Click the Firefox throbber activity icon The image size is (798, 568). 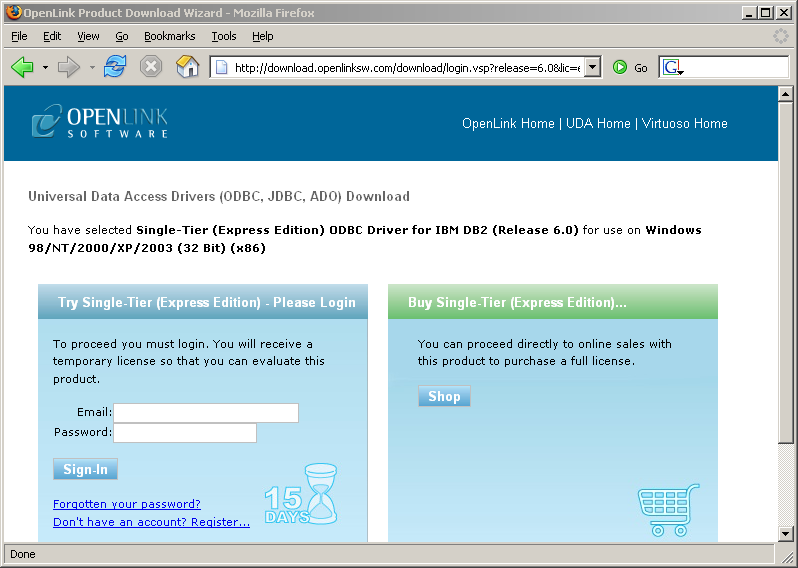pos(781,36)
